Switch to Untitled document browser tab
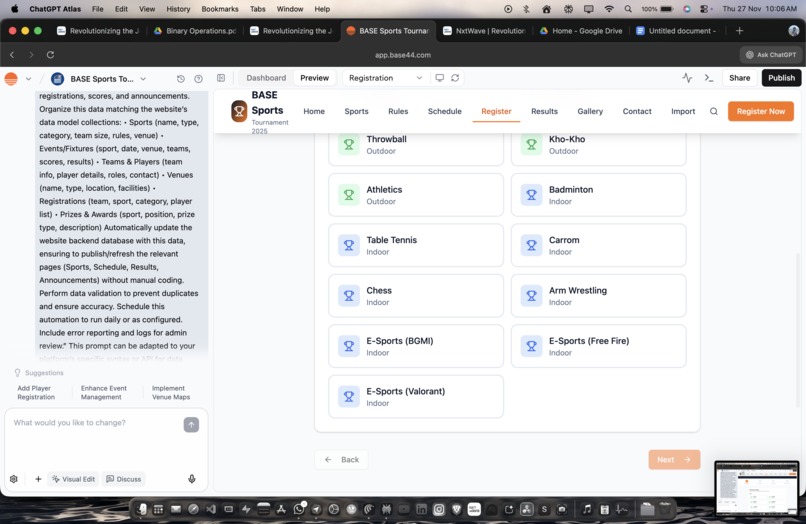Screen dimensions: 806x524 click(x=677, y=31)
